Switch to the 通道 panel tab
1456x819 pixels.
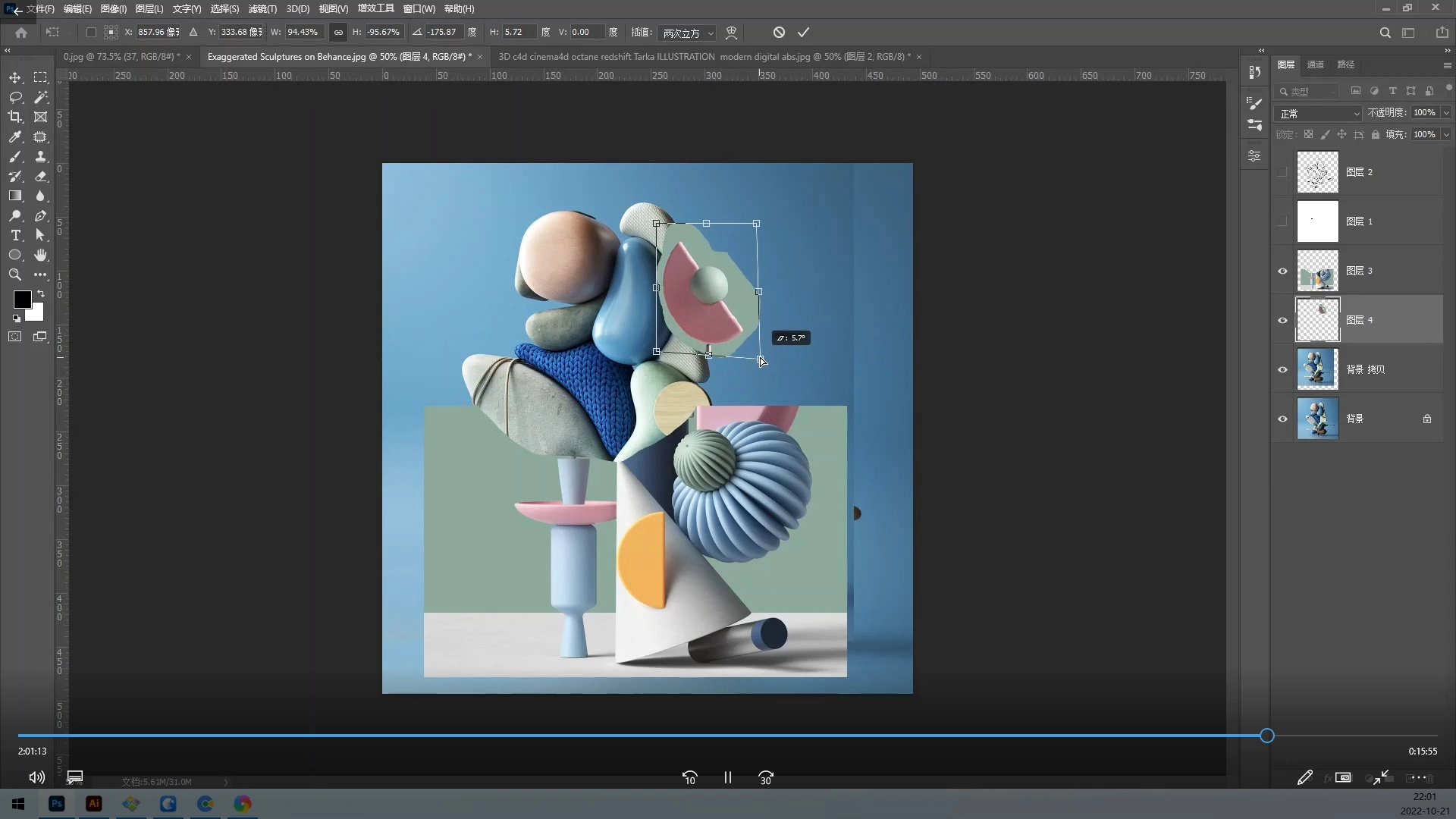click(x=1316, y=64)
